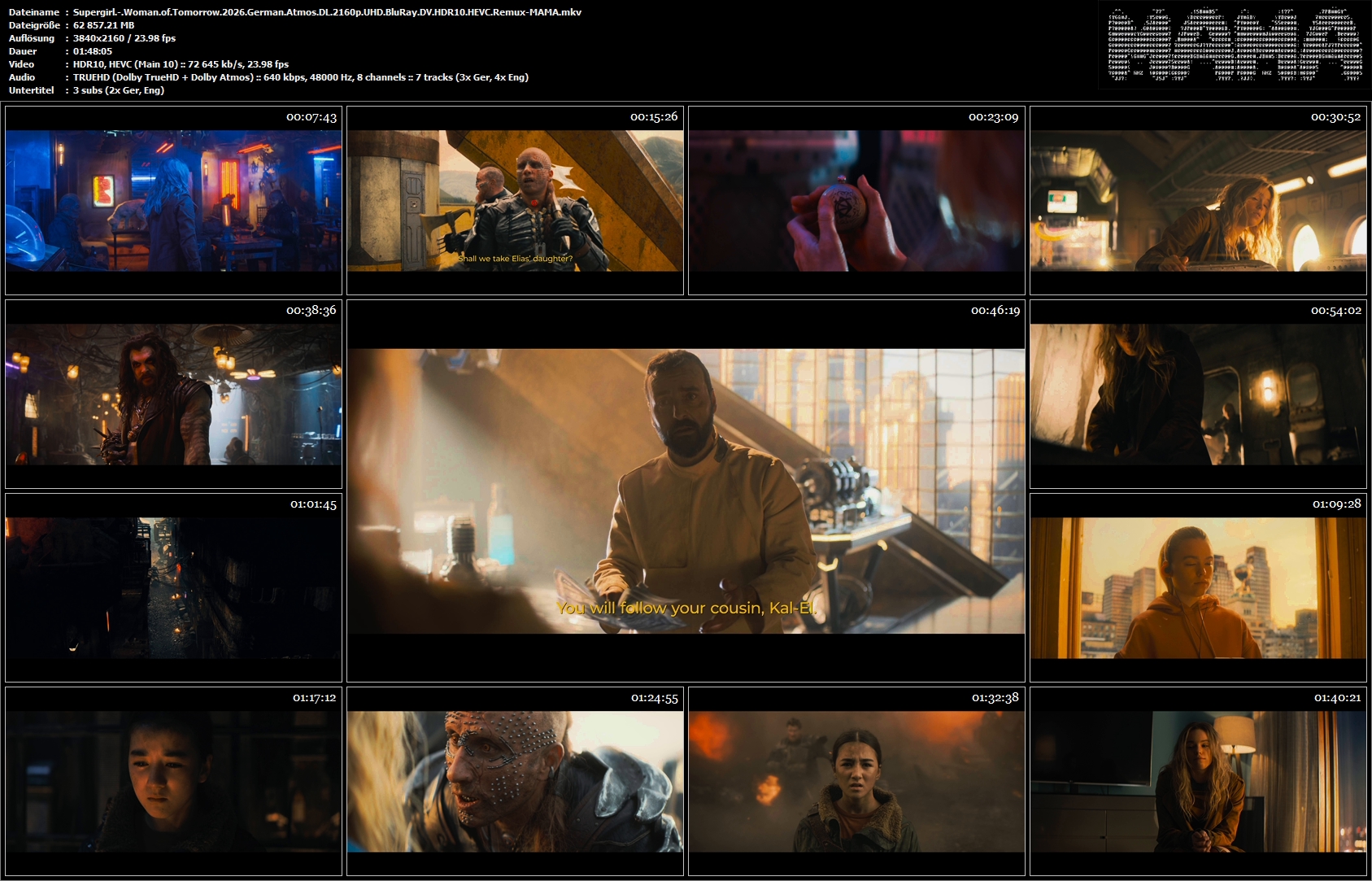Click the frame image under timestamp 01:32:38

tap(856, 781)
